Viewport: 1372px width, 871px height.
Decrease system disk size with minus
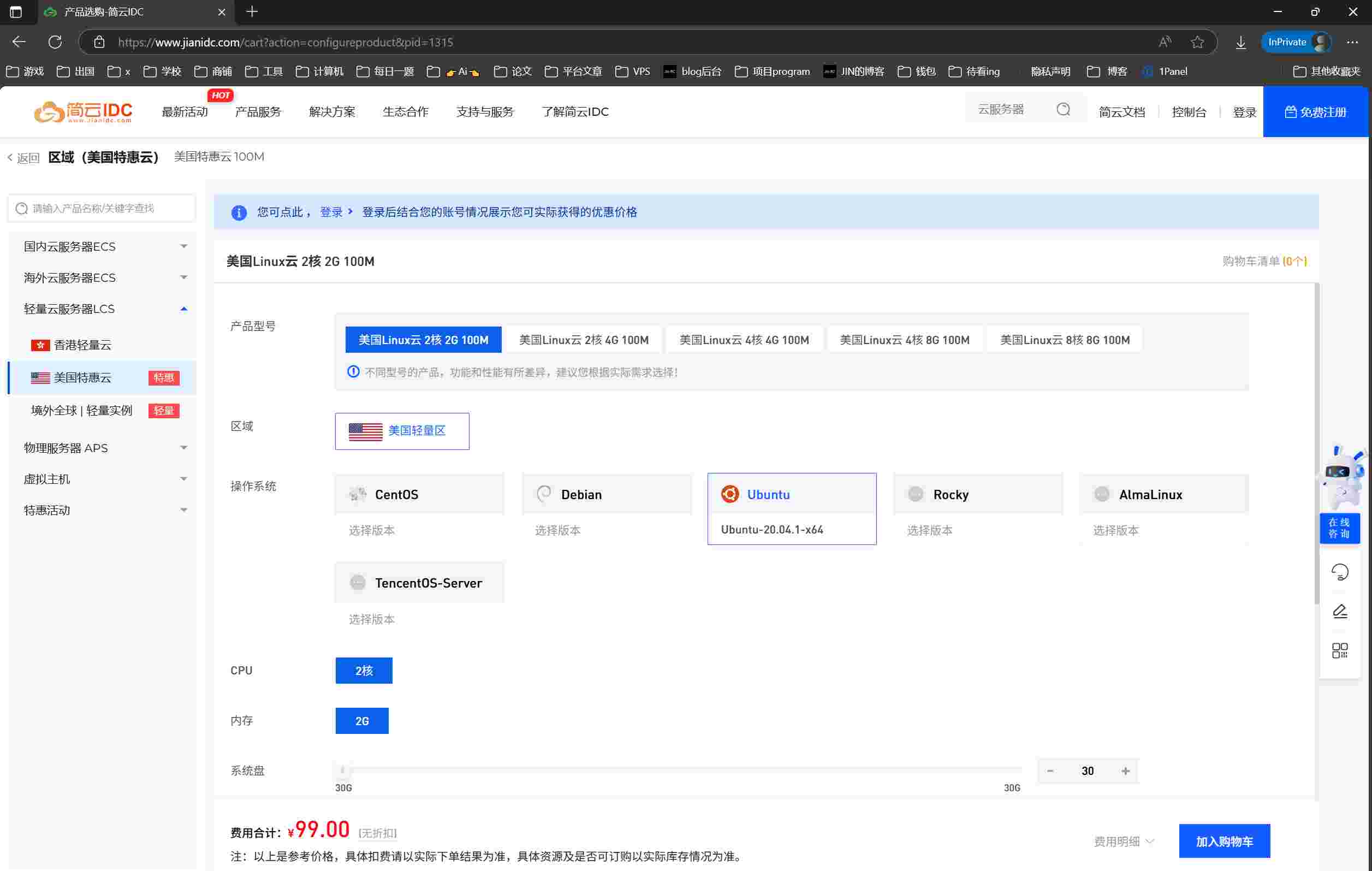(1050, 771)
